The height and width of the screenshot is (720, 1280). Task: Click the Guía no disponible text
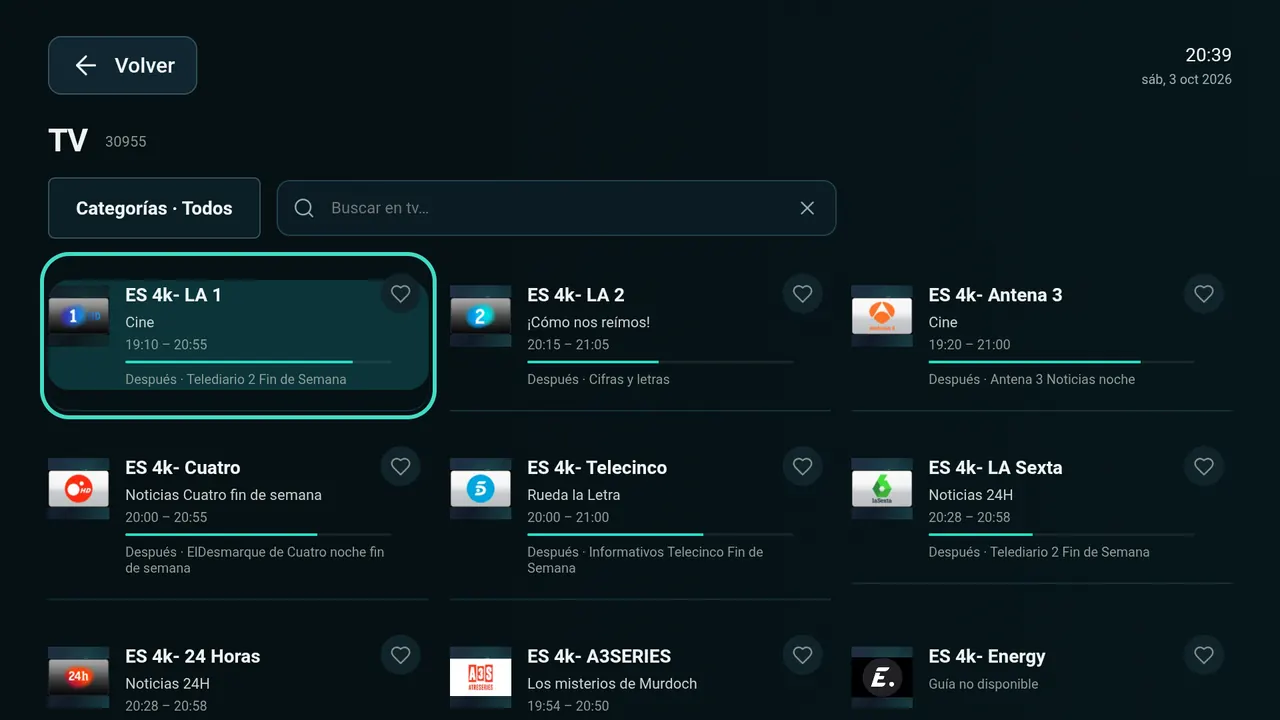pos(984,684)
